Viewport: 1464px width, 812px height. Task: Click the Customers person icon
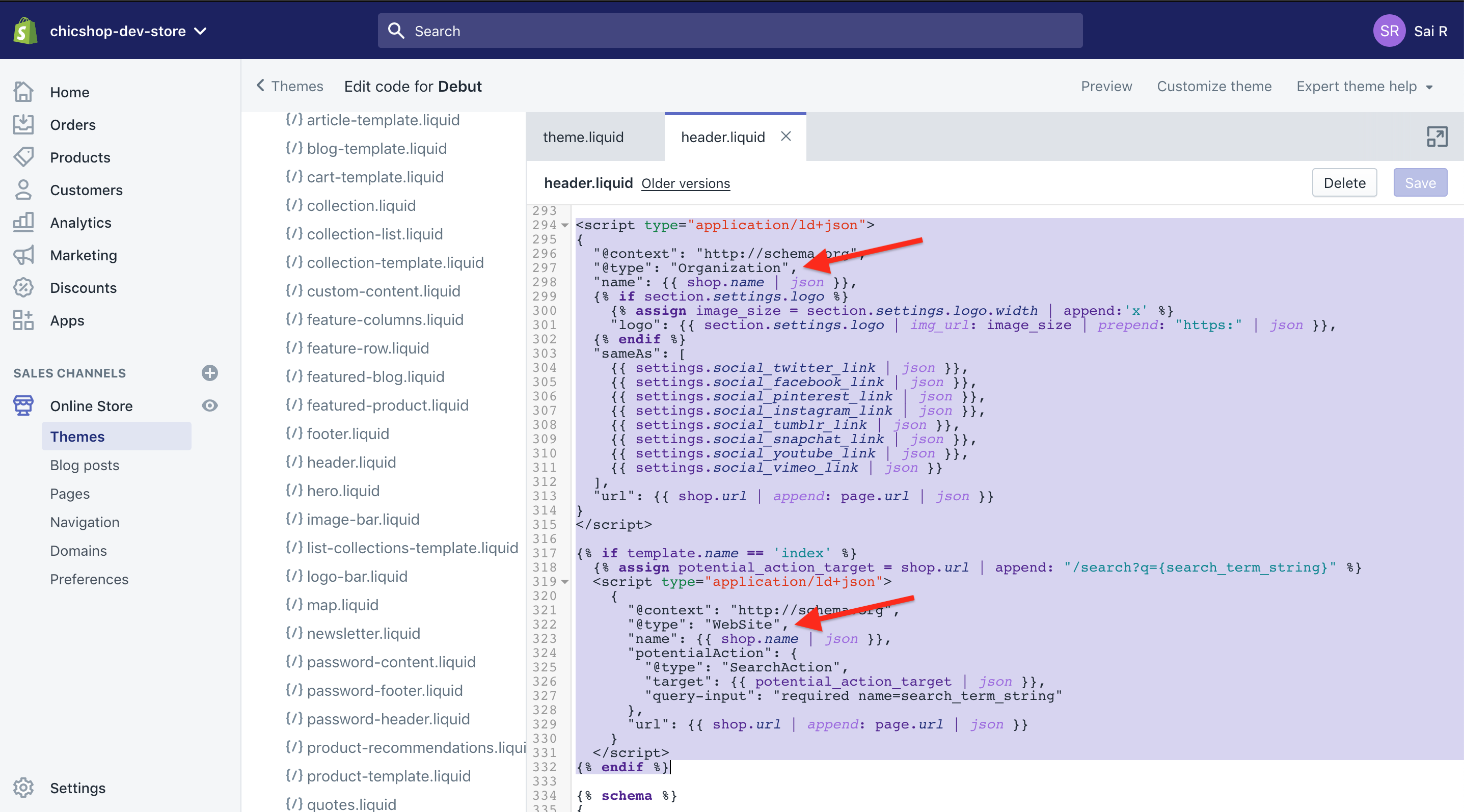point(23,190)
